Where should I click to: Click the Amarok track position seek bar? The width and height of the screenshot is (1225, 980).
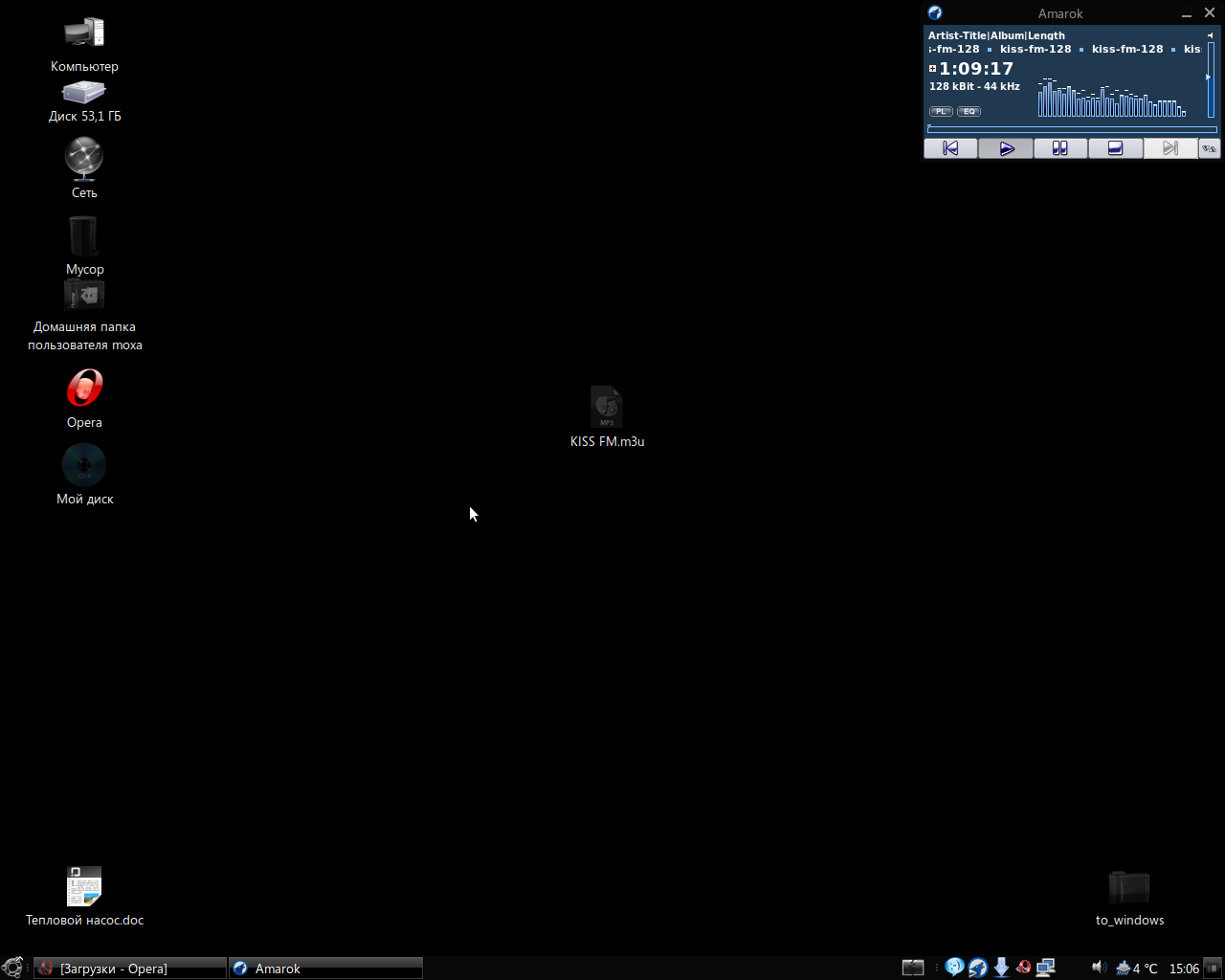[1072, 129]
